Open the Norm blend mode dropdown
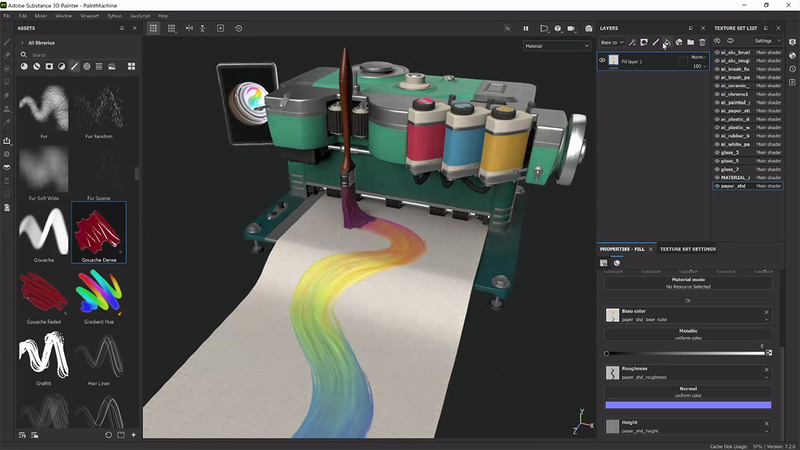Image resolution: width=800 pixels, height=450 pixels. coord(698,57)
